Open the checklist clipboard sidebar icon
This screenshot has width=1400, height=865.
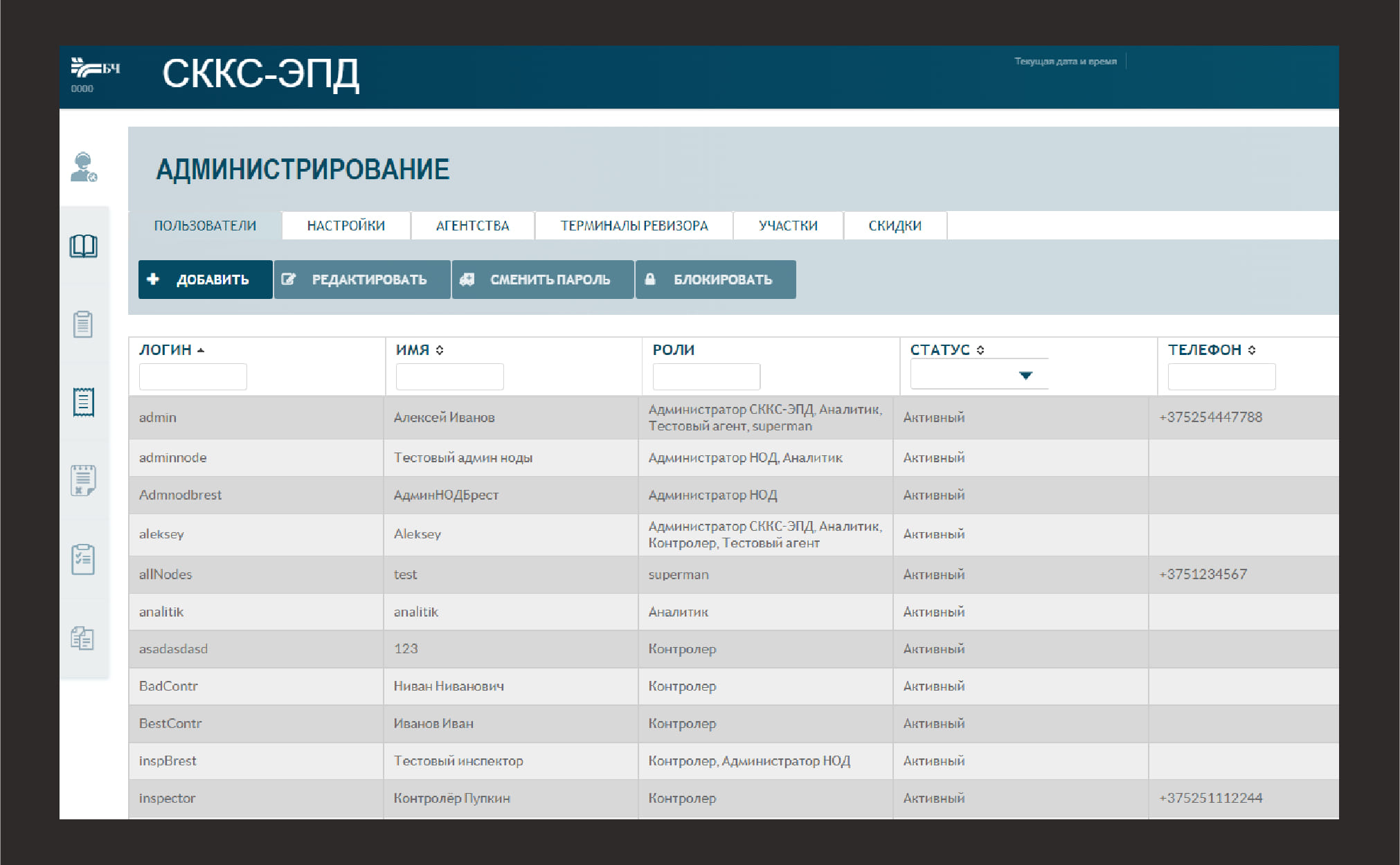click(83, 559)
